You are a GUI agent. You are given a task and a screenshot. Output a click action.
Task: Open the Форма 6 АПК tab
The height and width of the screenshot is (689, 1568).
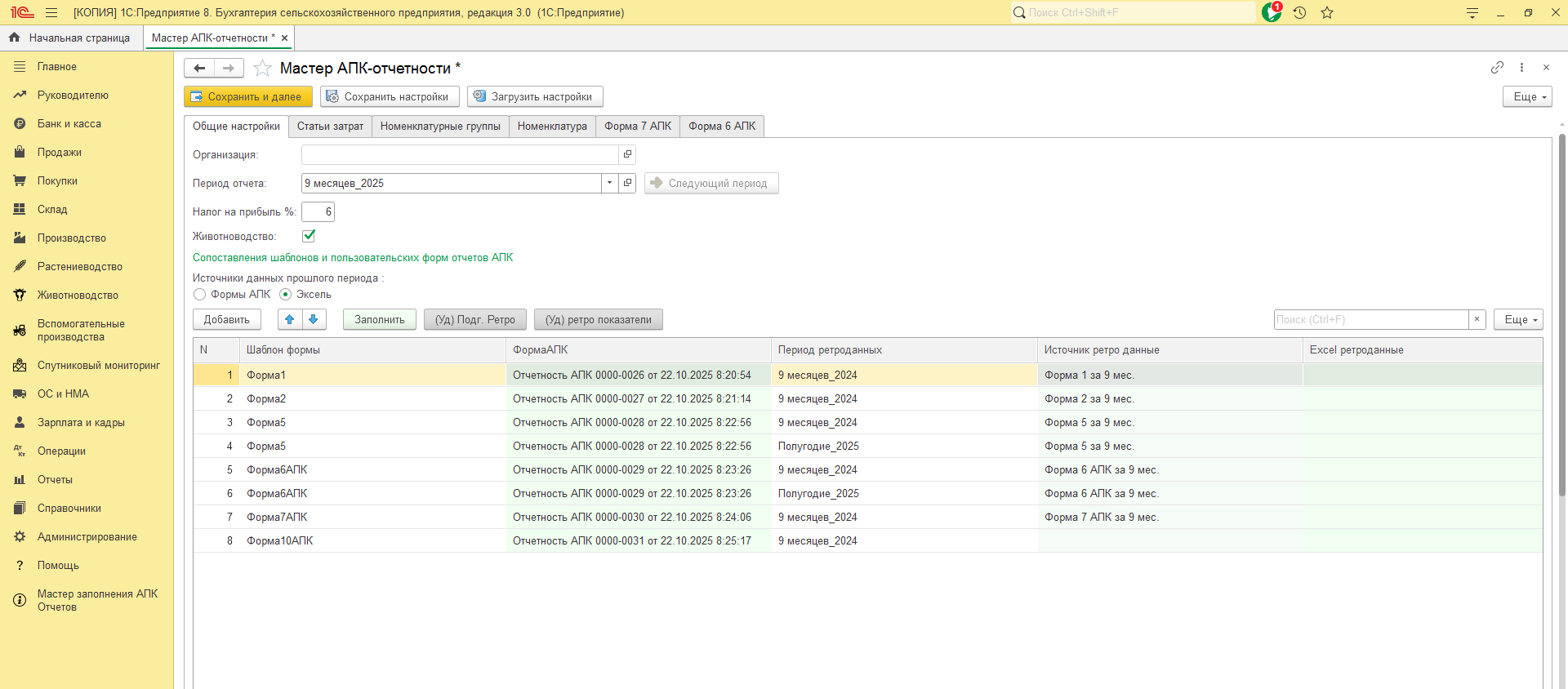tap(722, 127)
